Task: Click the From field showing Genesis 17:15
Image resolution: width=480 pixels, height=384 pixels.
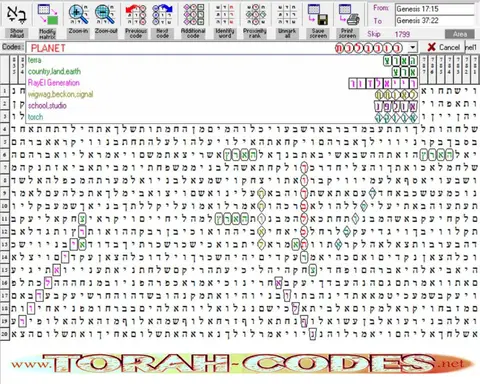Action: tap(435, 9)
